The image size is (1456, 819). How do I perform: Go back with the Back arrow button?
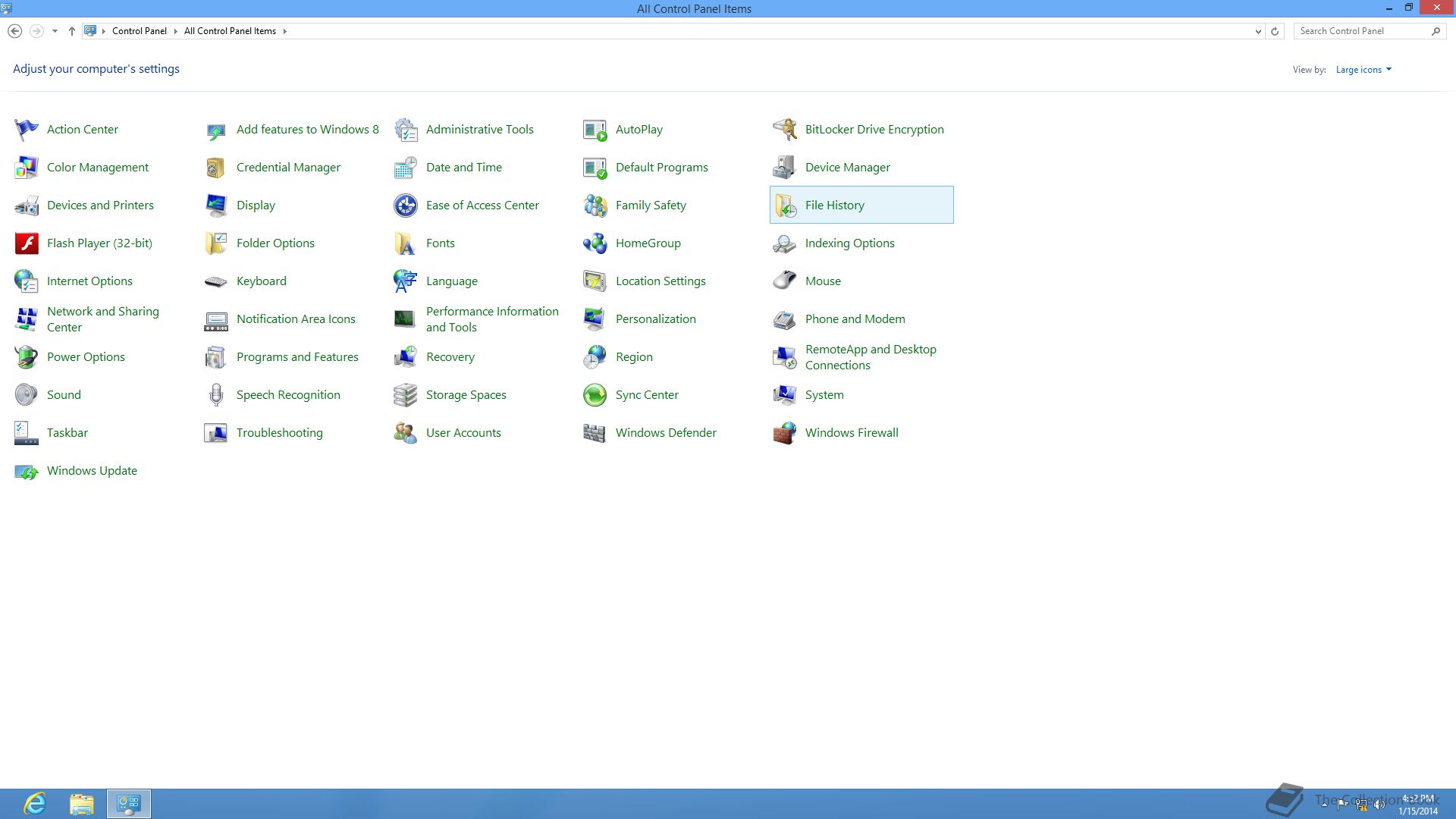(14, 31)
